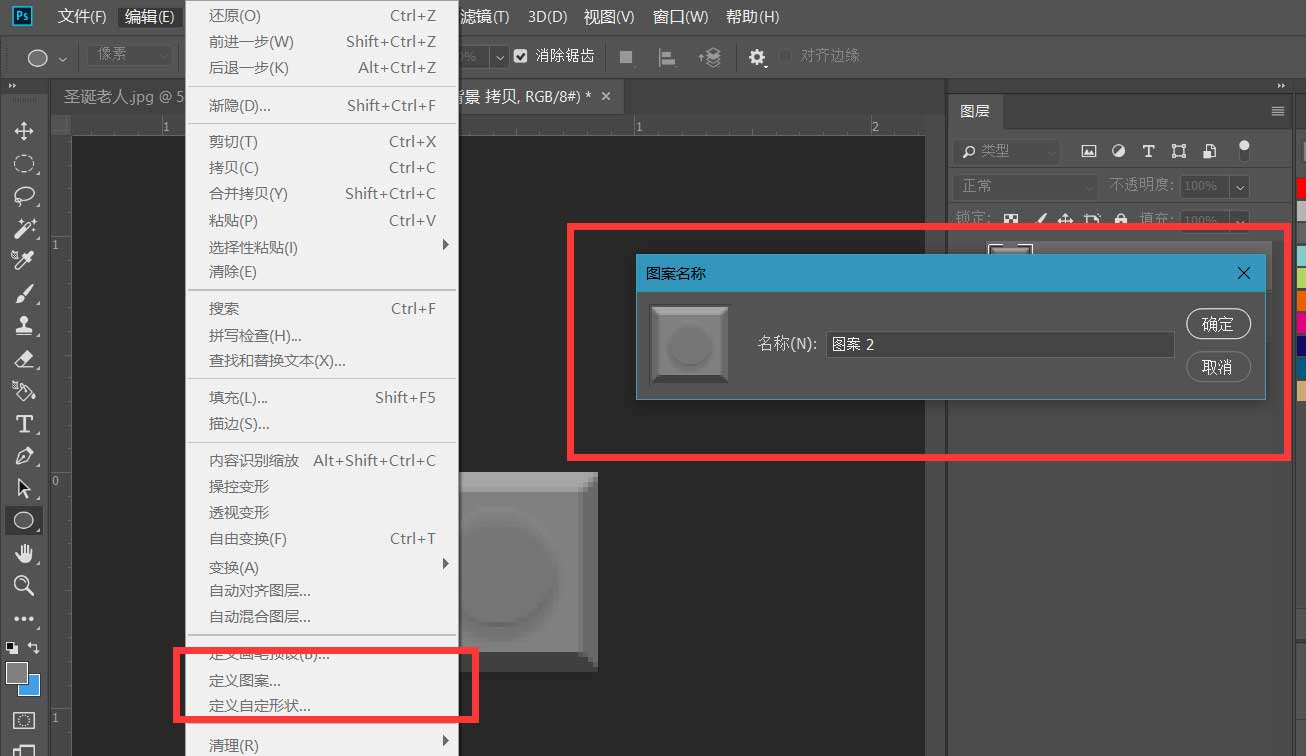Select the Brush tool

[x=24, y=293]
